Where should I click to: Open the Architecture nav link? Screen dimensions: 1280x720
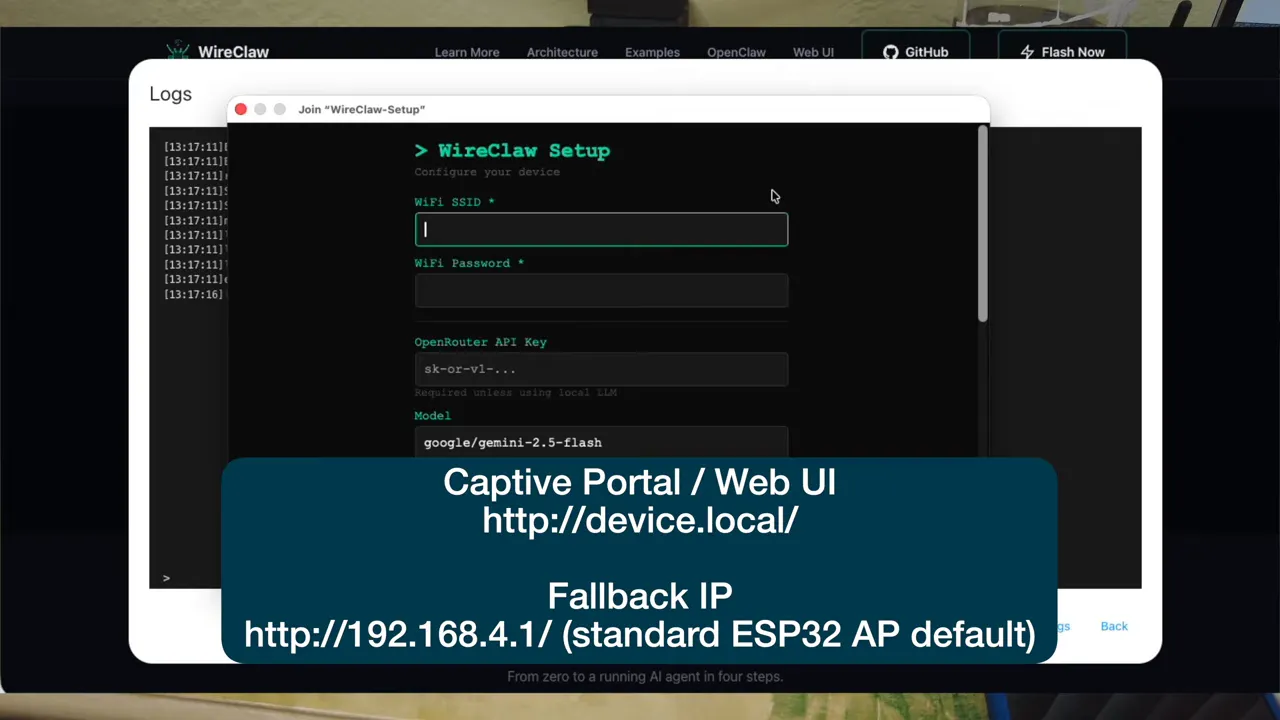click(562, 52)
